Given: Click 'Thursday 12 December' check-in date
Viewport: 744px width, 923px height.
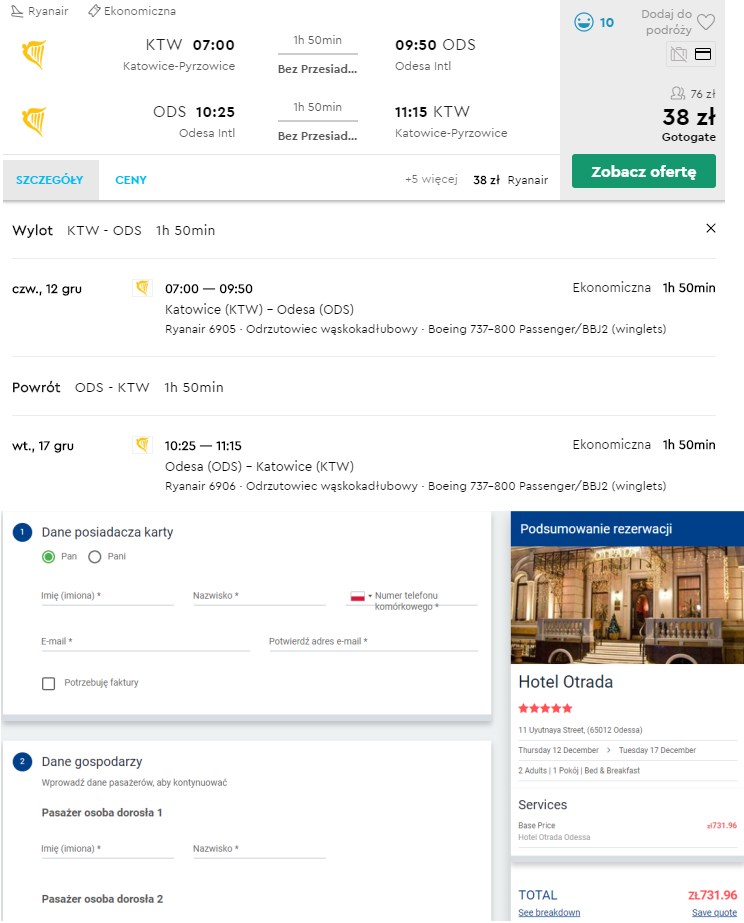Looking at the screenshot, I should [x=559, y=750].
